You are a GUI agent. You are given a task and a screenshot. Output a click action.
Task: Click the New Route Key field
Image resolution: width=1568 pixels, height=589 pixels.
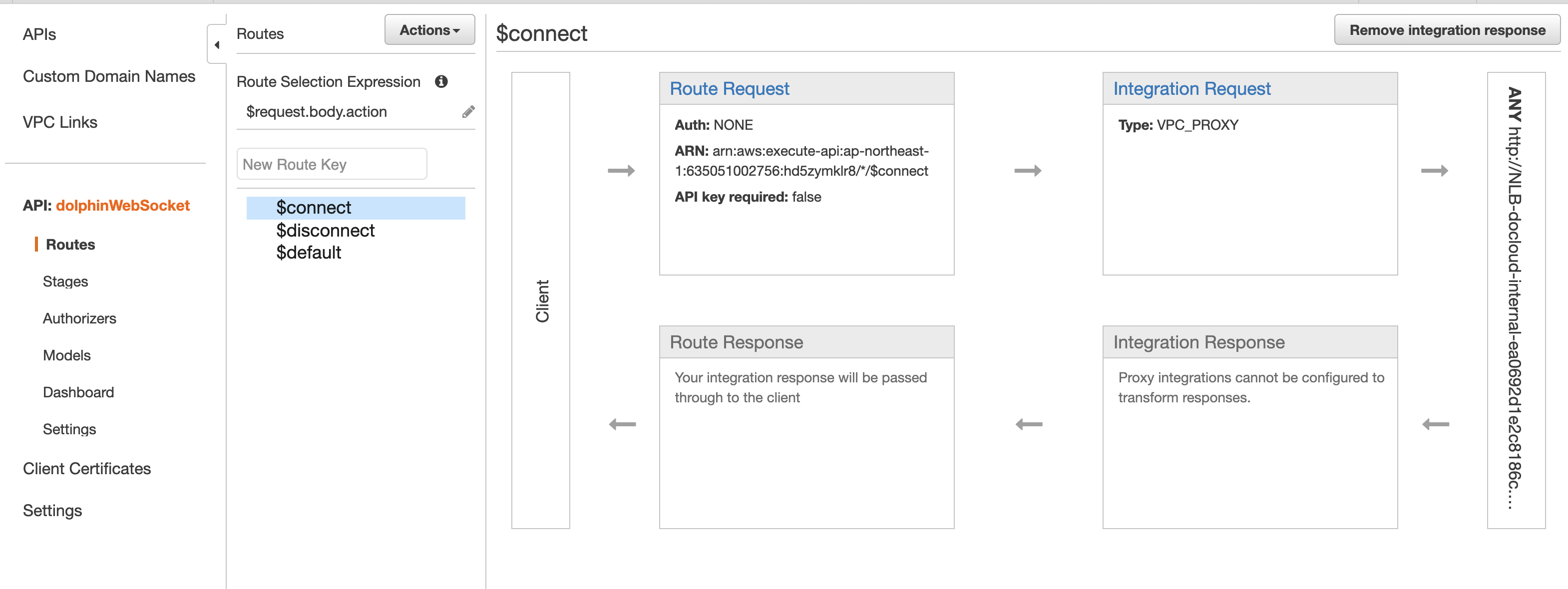click(332, 164)
